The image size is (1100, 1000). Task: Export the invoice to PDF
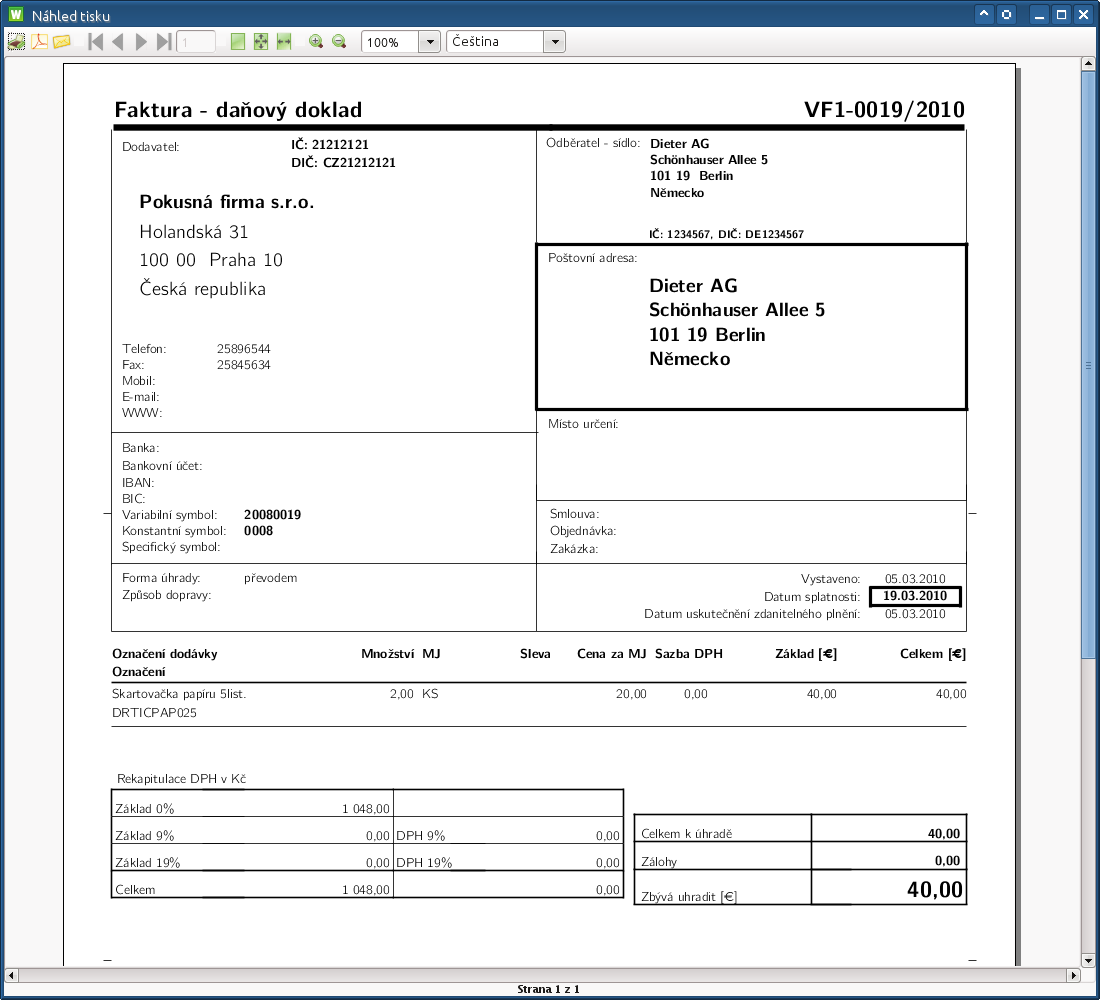click(39, 42)
